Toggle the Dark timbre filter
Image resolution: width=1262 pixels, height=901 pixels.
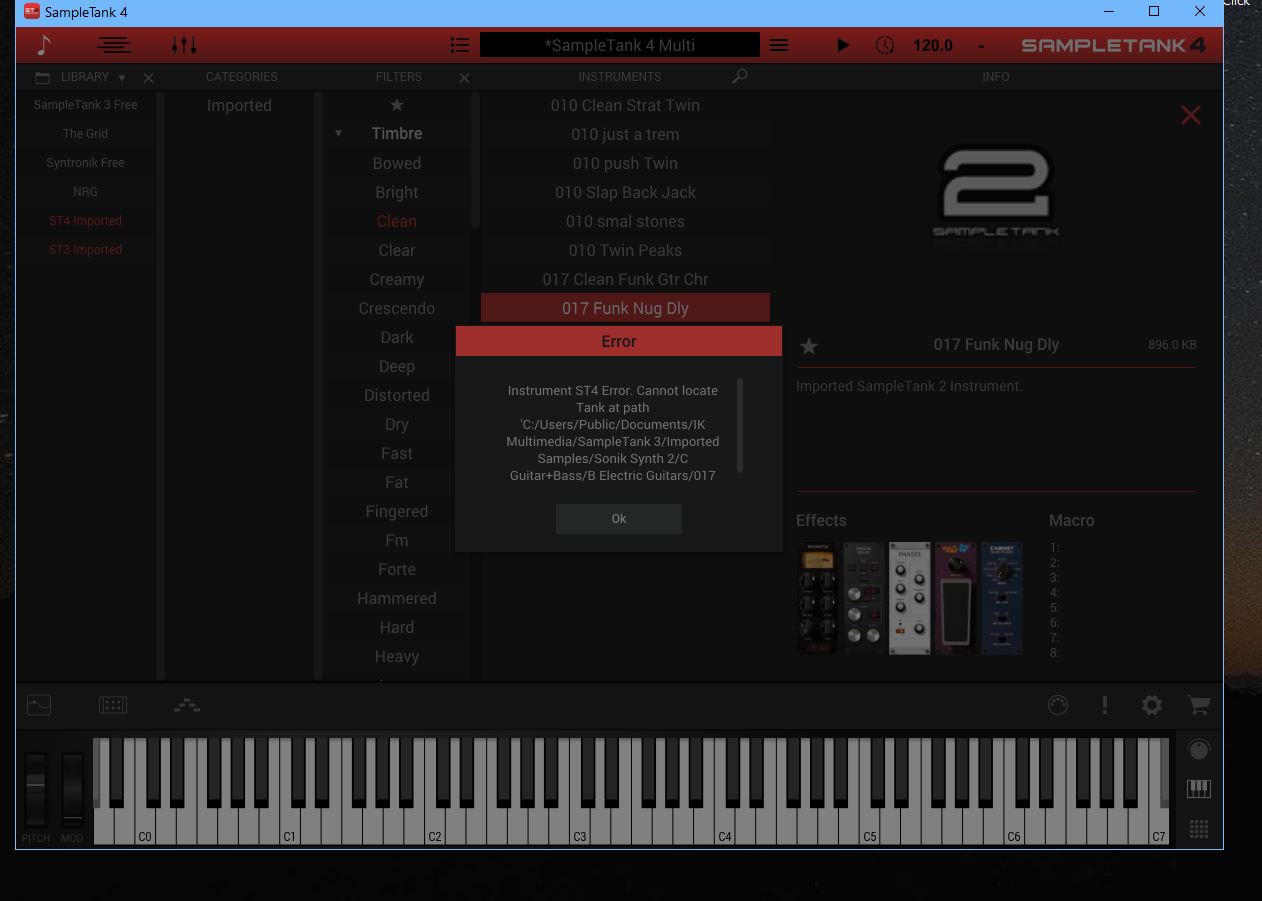click(x=397, y=337)
